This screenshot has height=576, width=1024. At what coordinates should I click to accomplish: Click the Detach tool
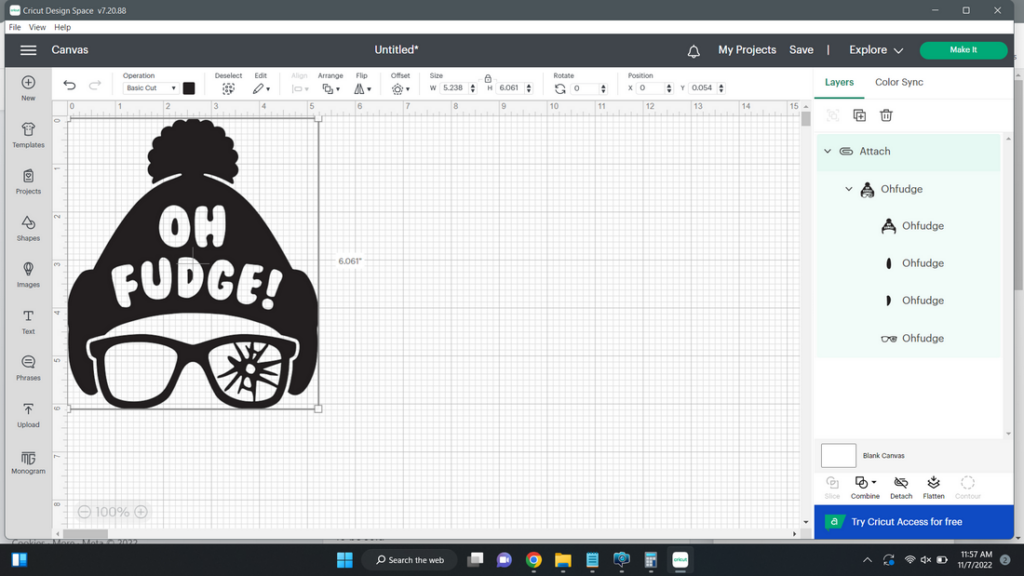(x=901, y=487)
